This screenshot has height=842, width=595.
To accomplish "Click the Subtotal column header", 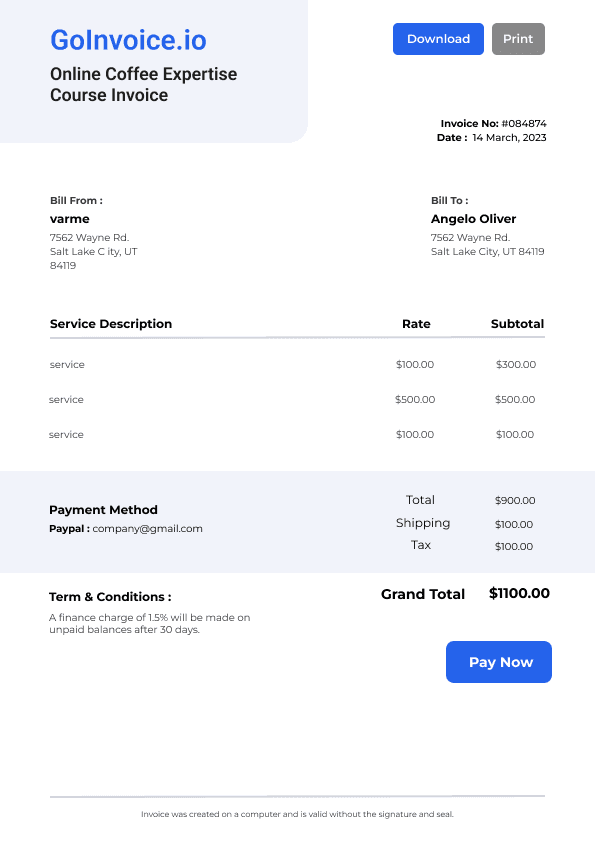I will pyautogui.click(x=518, y=324).
